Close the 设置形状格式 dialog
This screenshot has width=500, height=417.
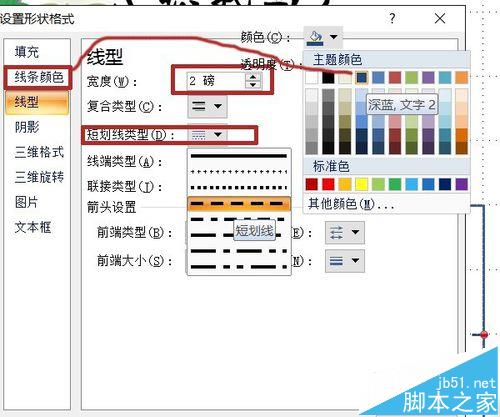pyautogui.click(x=440, y=18)
